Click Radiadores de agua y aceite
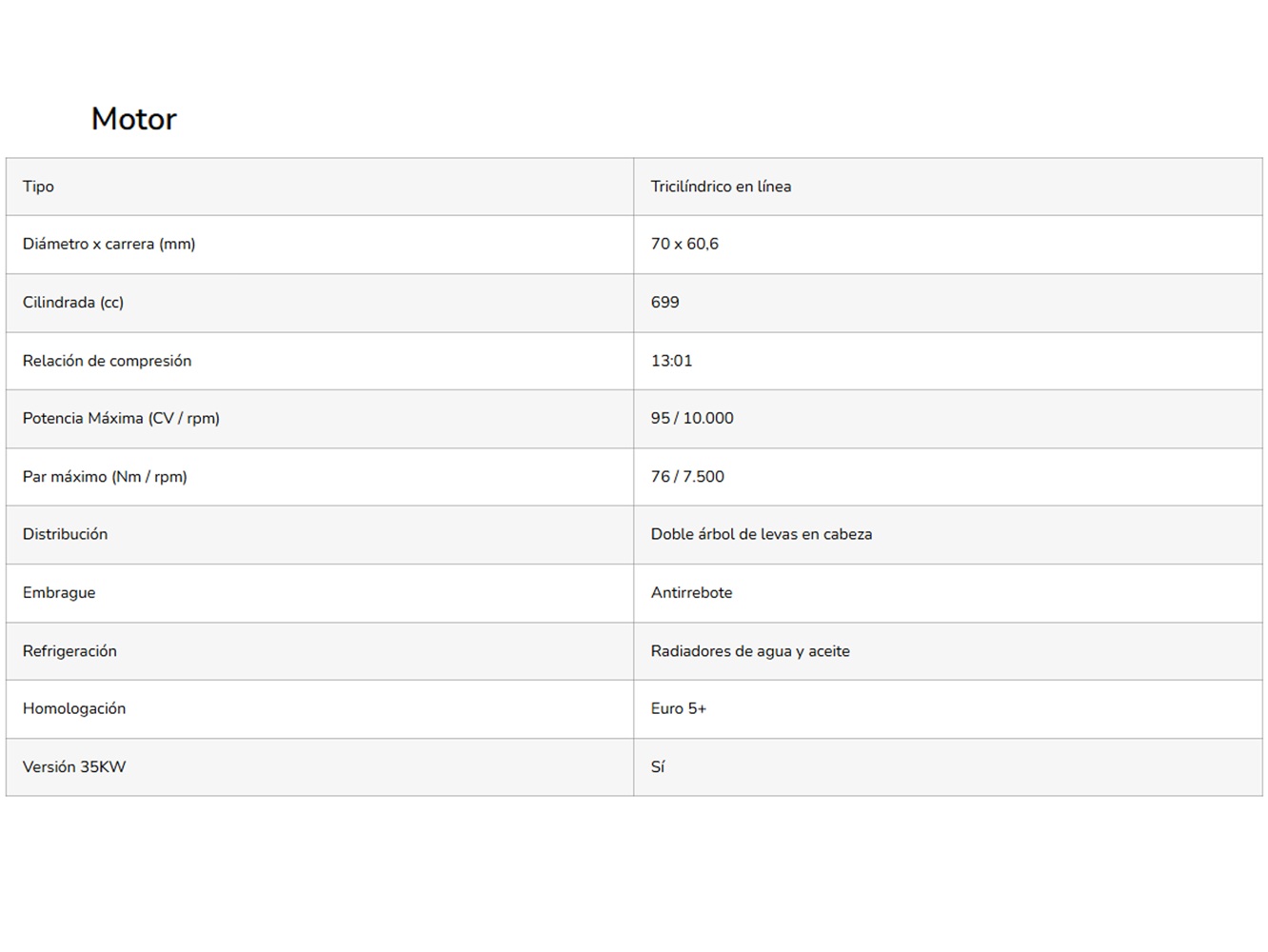This screenshot has height=952, width=1268. click(750, 651)
